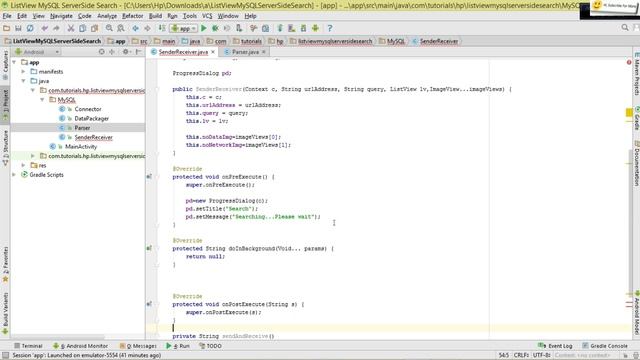Click the Paste toolbar icon
This screenshot has height=360, width=640.
click(x=94, y=28)
